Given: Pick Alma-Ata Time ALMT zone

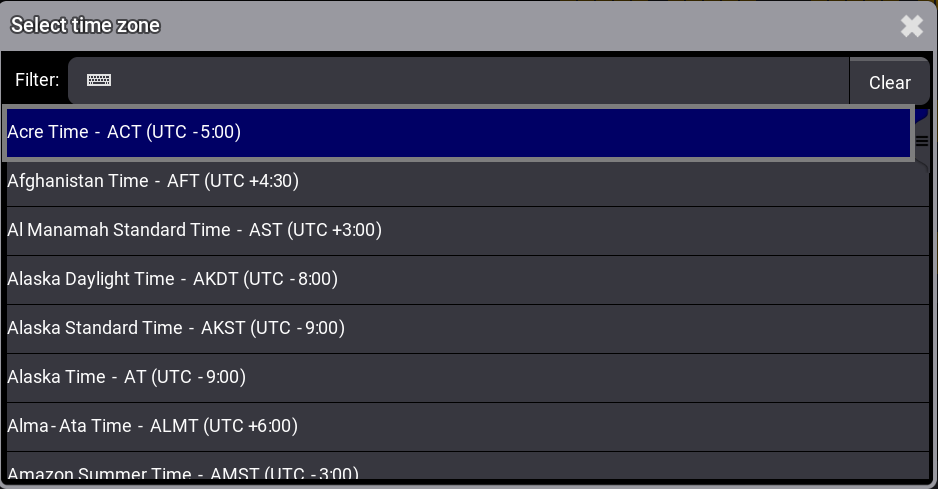Looking at the screenshot, I should tap(467, 427).
